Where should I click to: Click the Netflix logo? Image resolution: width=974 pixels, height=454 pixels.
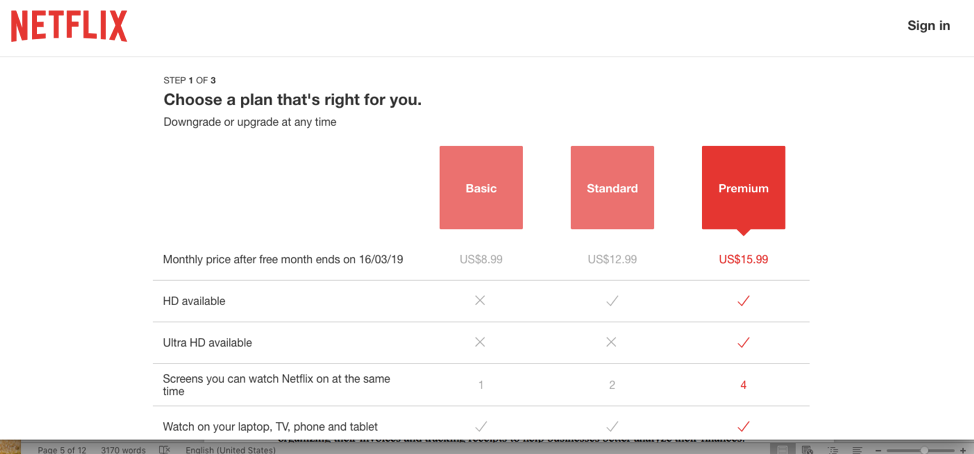[x=69, y=26]
